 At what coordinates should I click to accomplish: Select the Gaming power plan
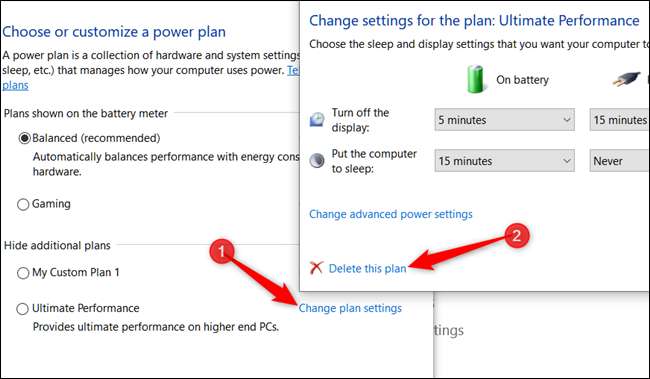coord(23,204)
